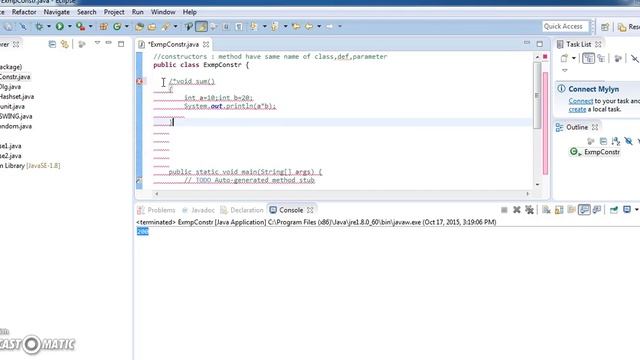Select SWING.java in Package Explorer

point(16,116)
